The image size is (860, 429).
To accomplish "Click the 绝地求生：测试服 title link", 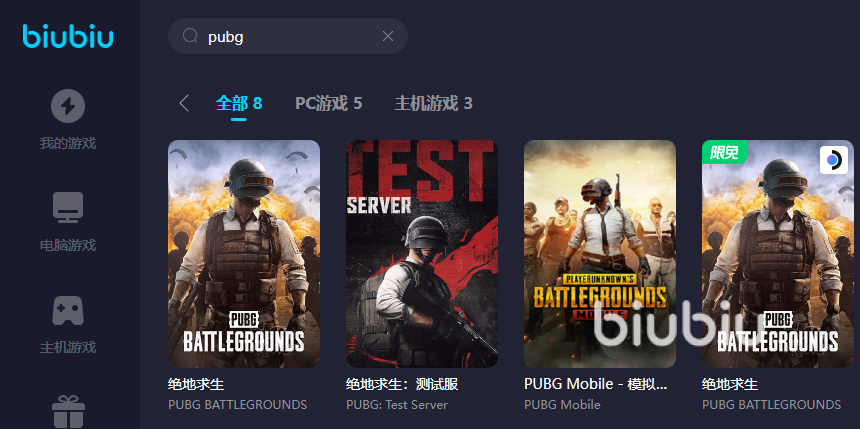I will (402, 384).
